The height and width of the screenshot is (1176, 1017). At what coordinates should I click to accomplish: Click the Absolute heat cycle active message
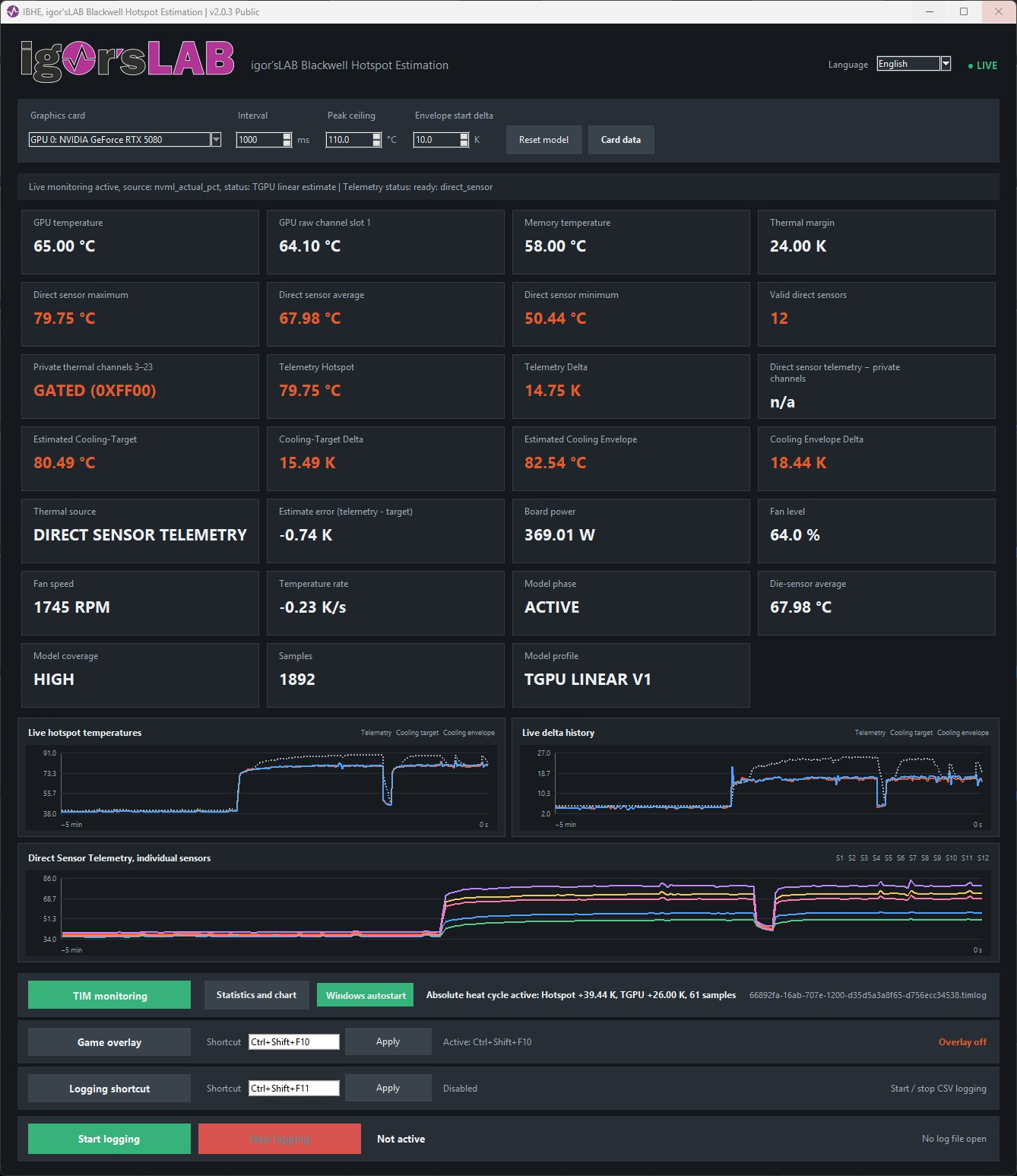pos(581,995)
